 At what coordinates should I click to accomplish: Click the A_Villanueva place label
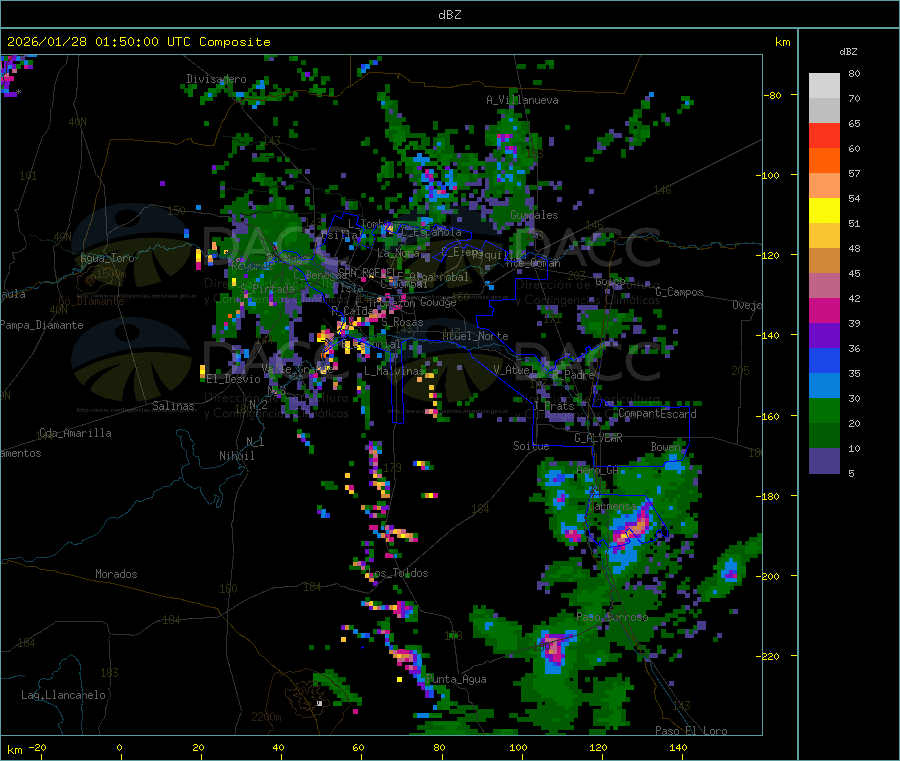click(x=522, y=100)
